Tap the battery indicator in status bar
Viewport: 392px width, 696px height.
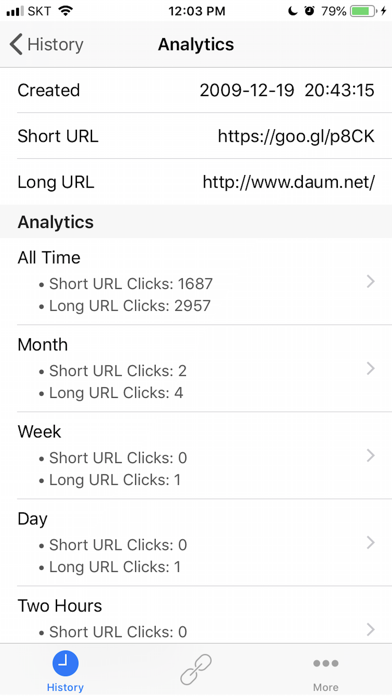pos(363,11)
